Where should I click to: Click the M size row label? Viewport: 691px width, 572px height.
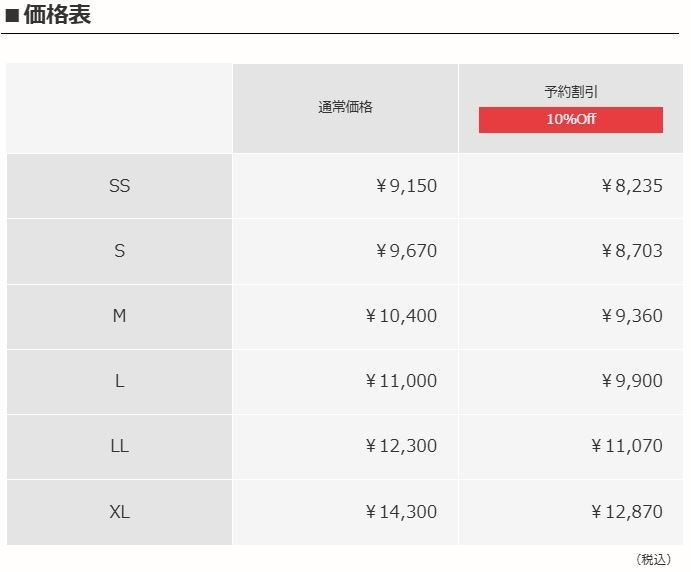point(119,316)
